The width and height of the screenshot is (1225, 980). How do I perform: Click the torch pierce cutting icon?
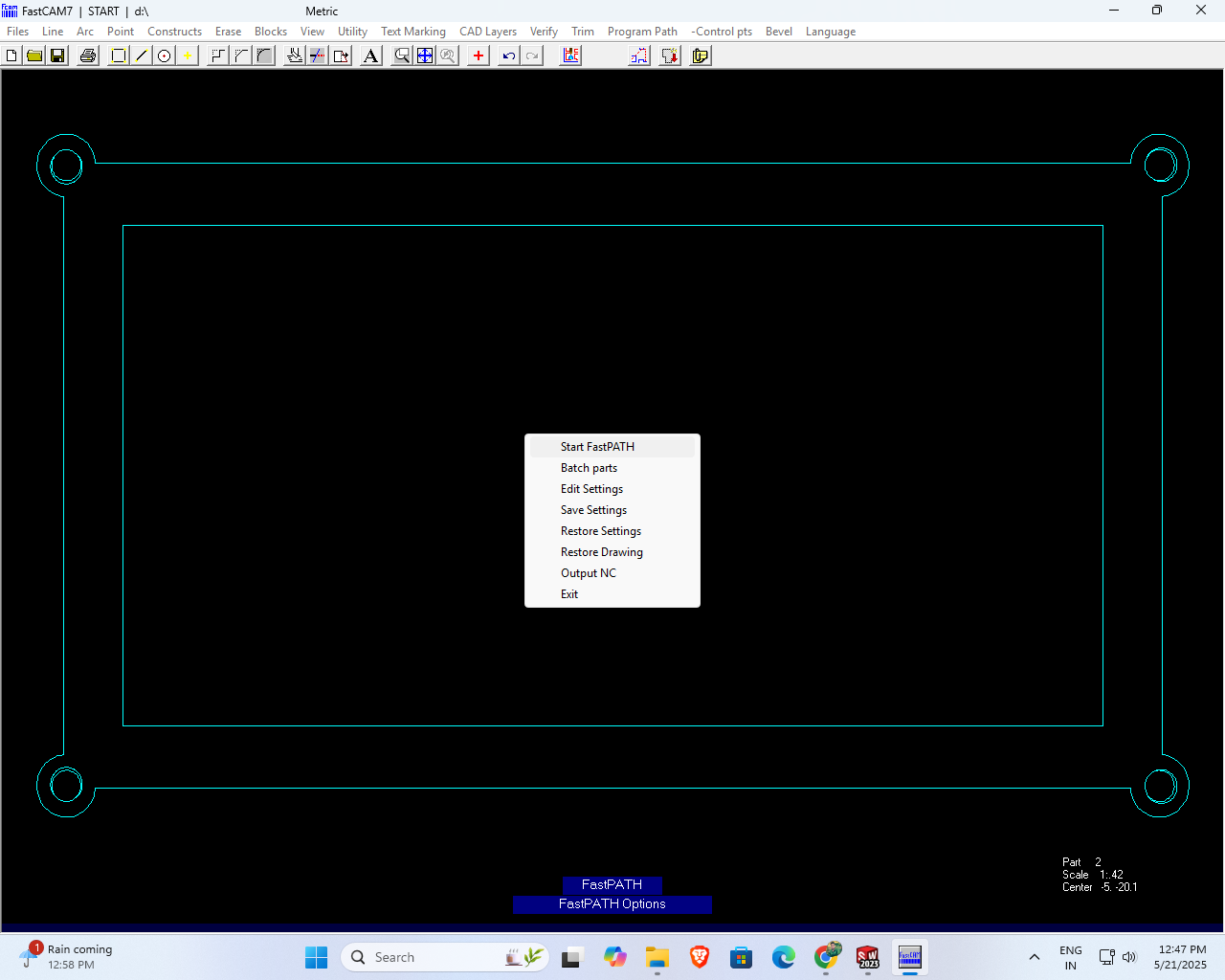[x=295, y=56]
